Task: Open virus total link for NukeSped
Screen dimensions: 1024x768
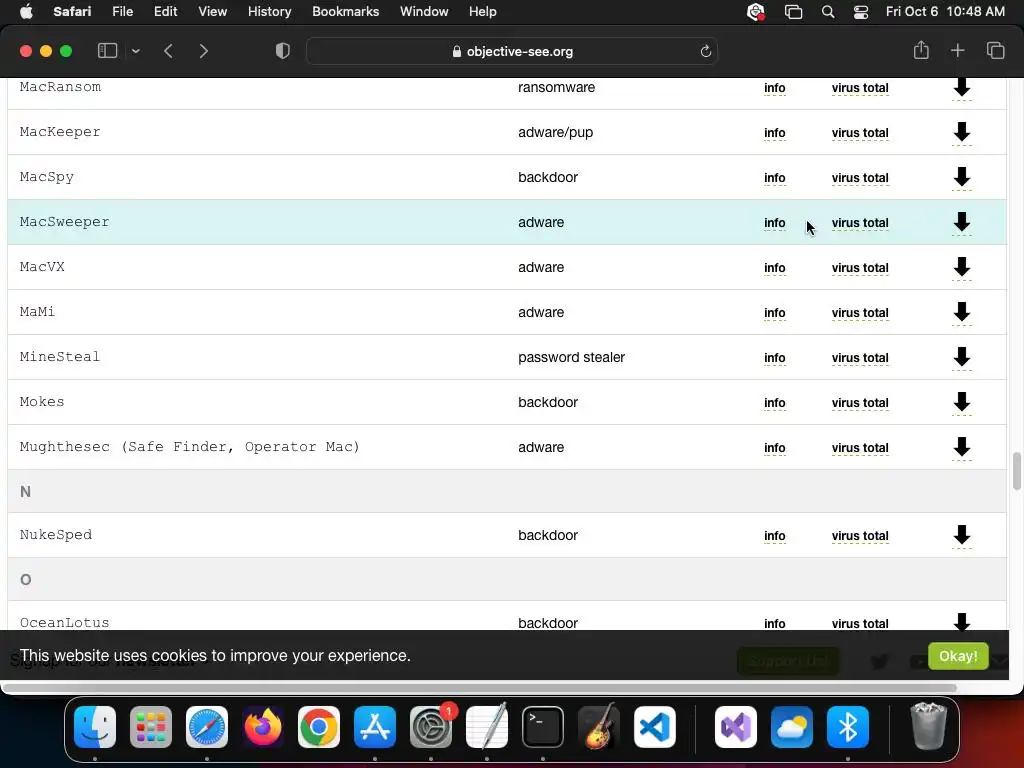Action: (x=860, y=536)
